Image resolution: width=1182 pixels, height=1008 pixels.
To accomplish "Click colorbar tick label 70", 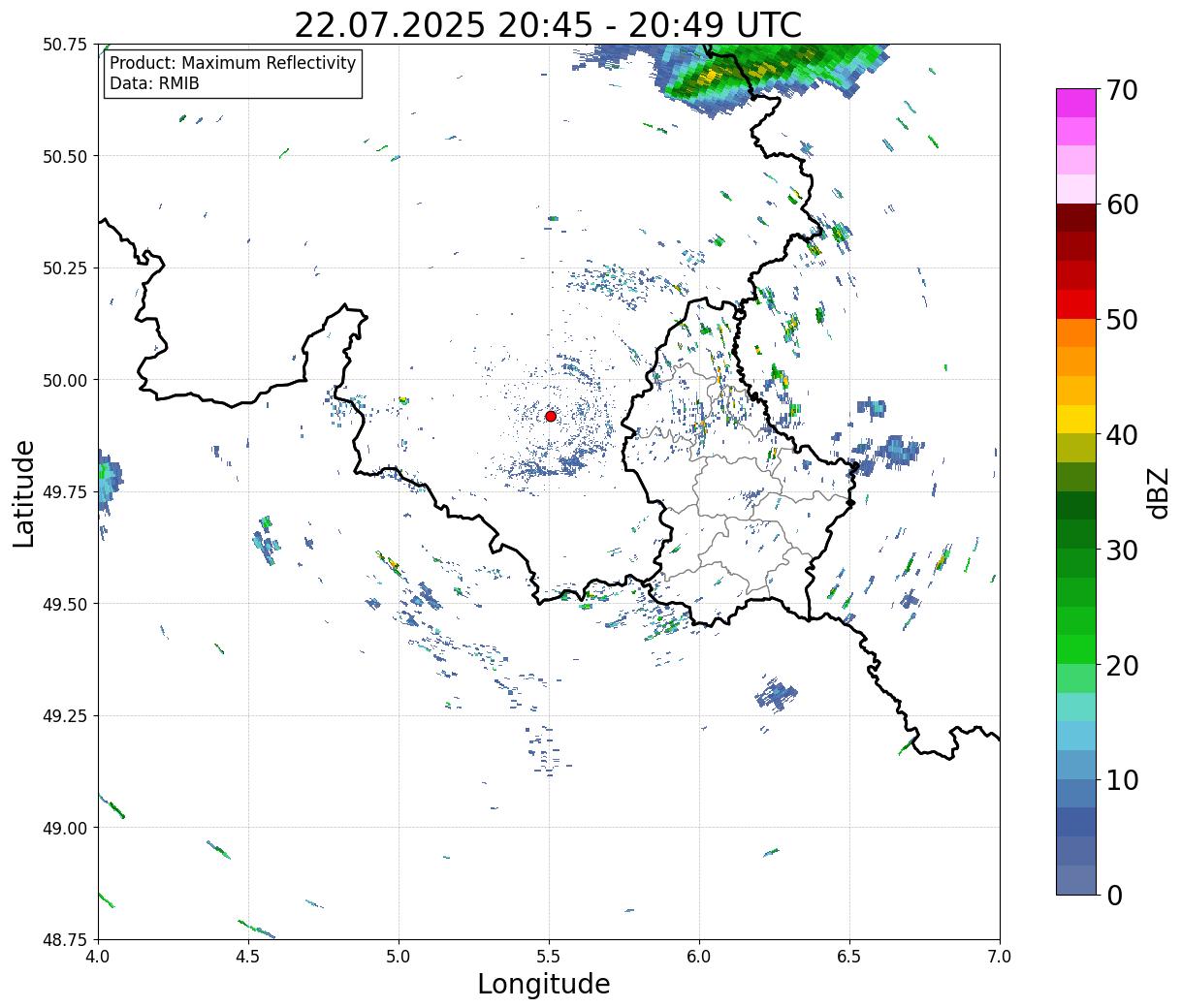I will pos(1121,90).
